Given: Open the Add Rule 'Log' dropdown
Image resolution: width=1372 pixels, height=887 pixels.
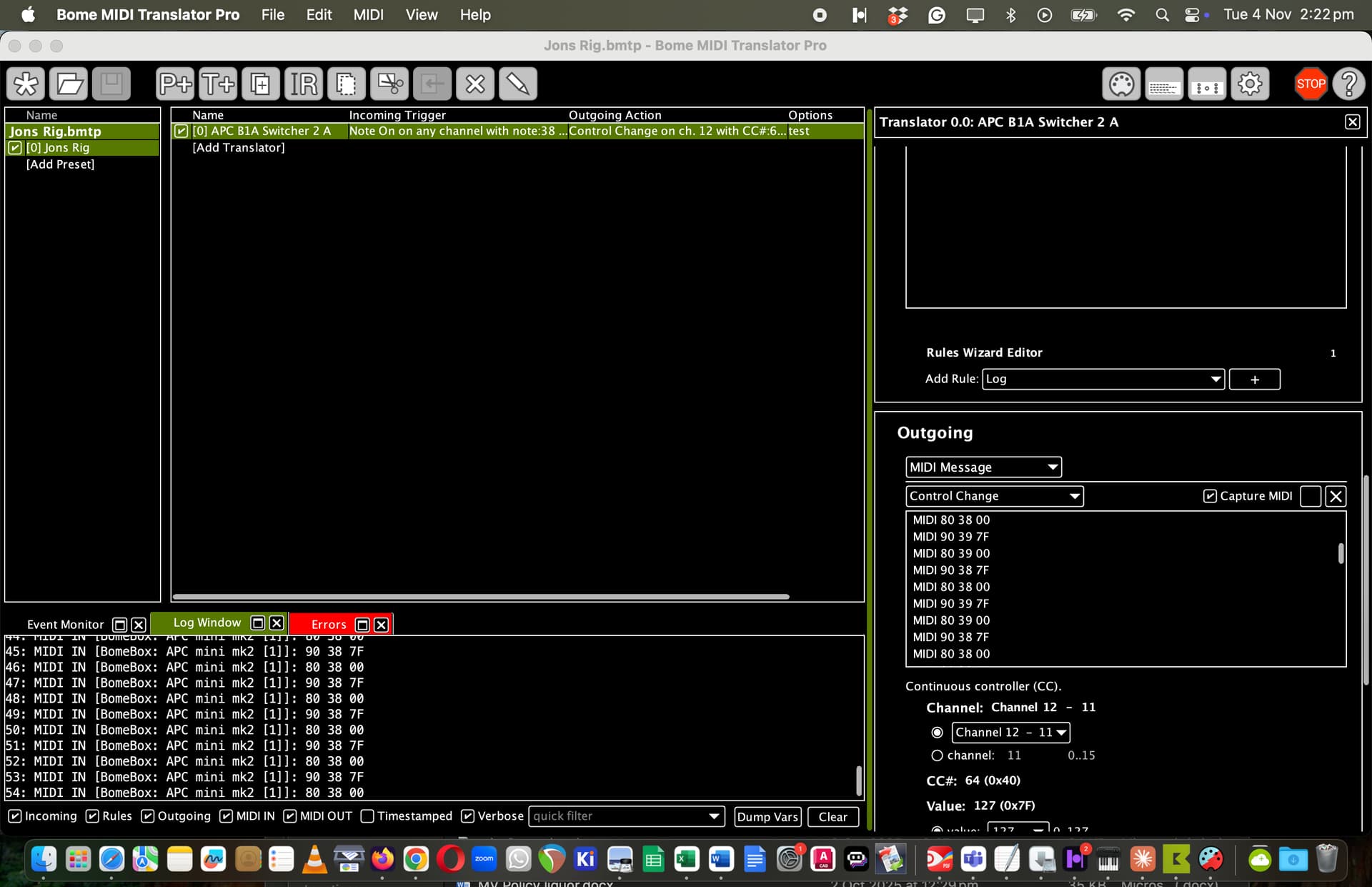Looking at the screenshot, I should tap(1103, 380).
